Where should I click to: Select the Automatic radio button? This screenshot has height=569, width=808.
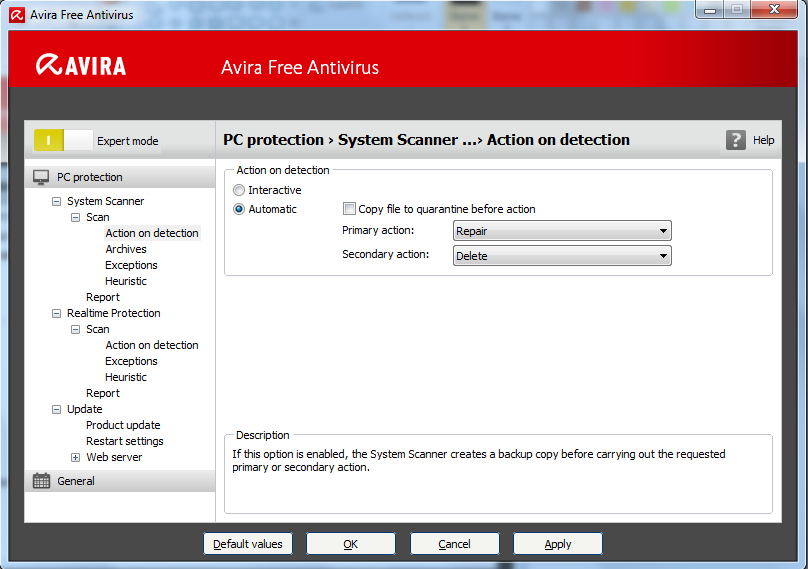coord(239,209)
